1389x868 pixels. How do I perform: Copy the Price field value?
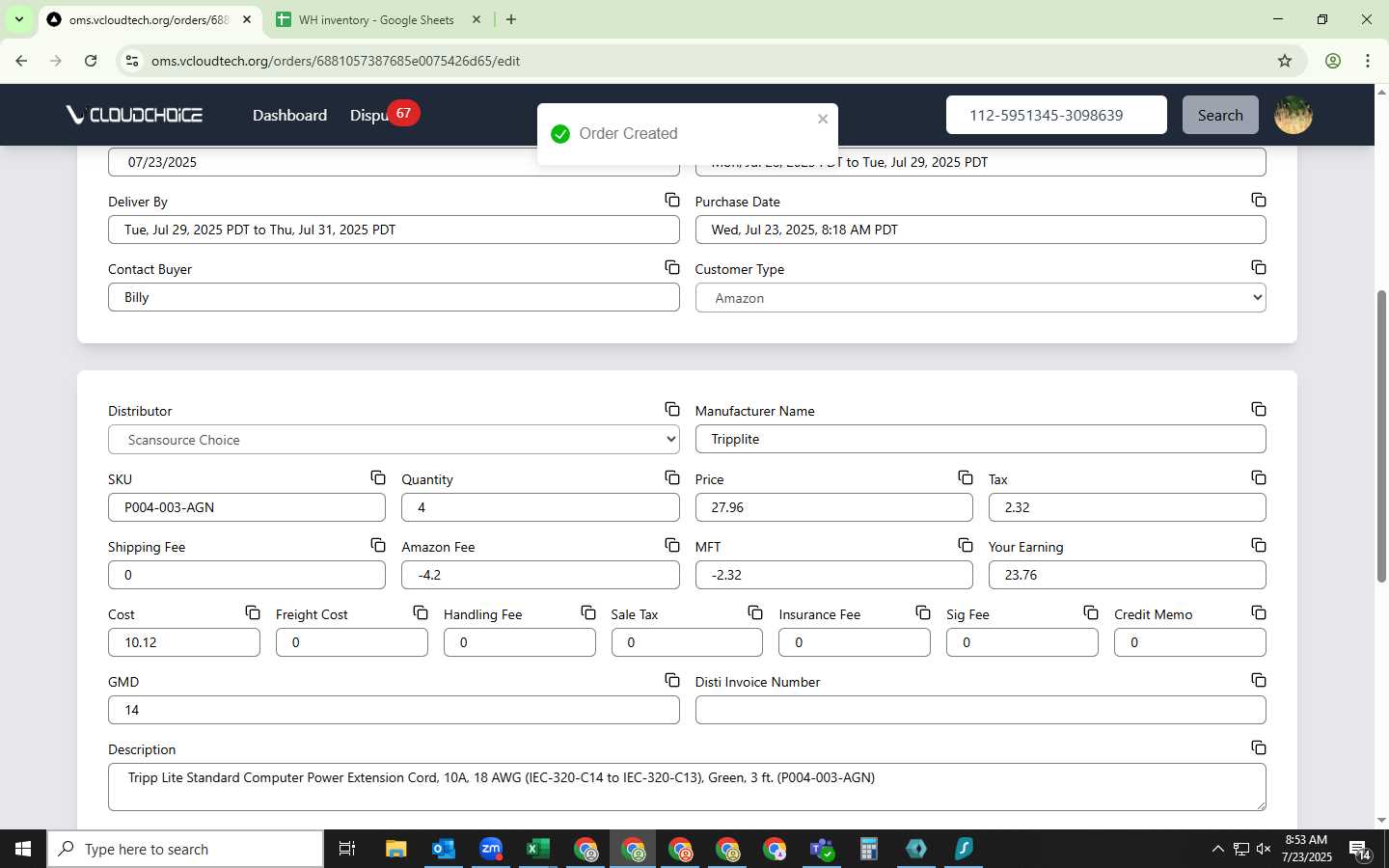966,477
